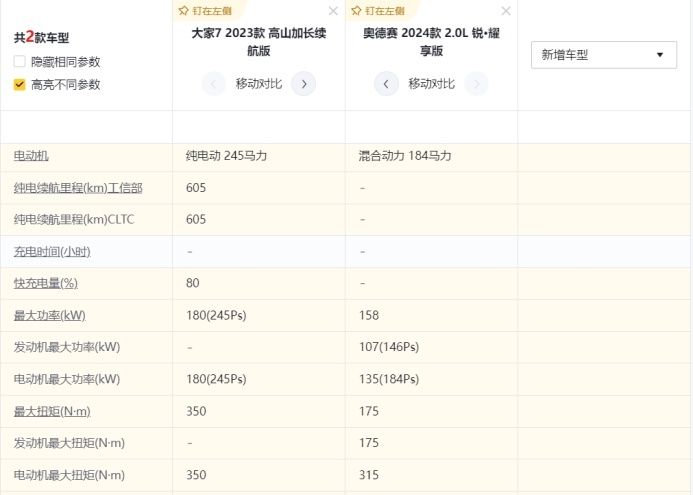Click 350 in 最大扭矩 row

[196, 411]
